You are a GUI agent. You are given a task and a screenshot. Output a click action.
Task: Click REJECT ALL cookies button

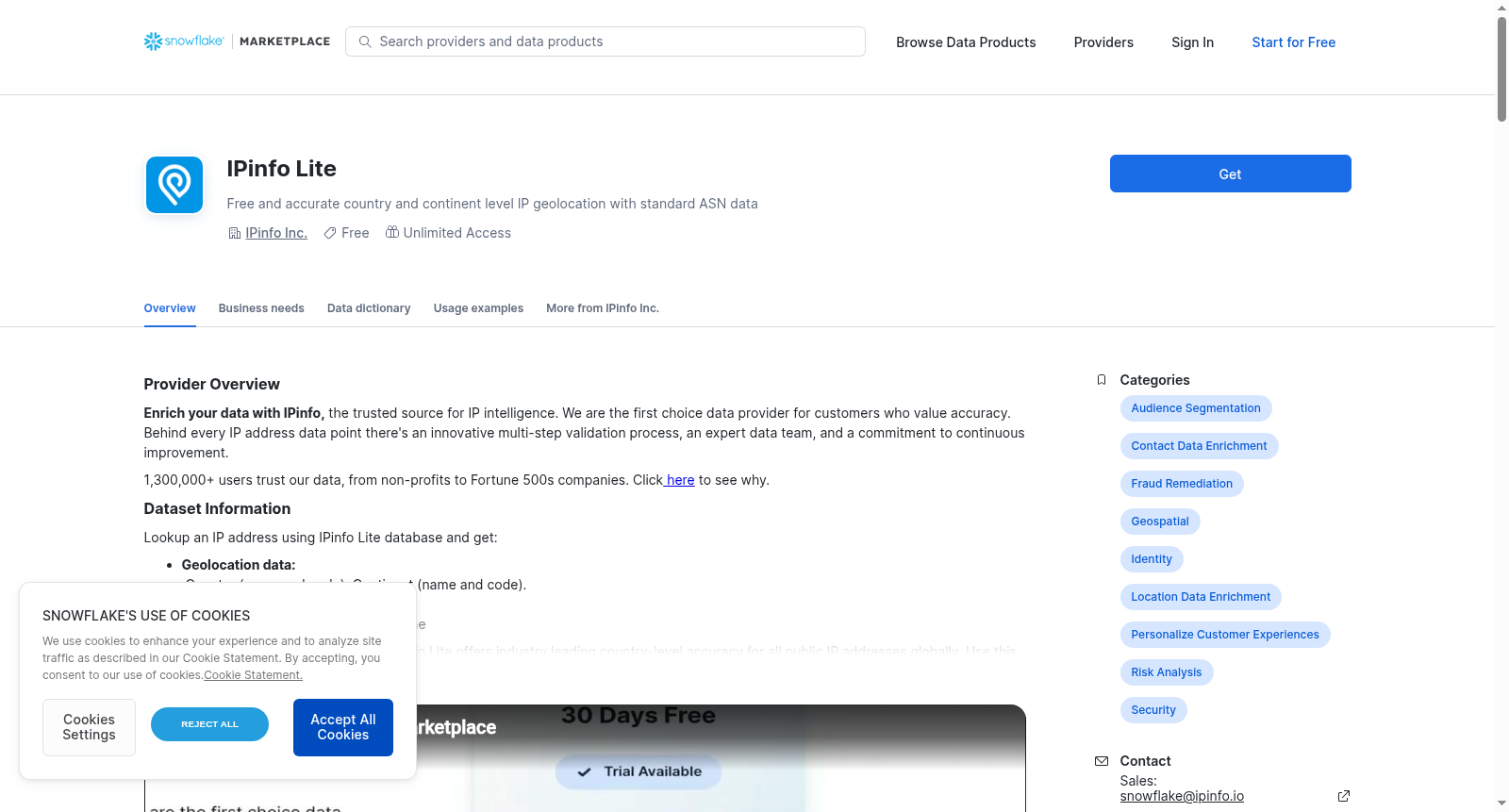(209, 724)
